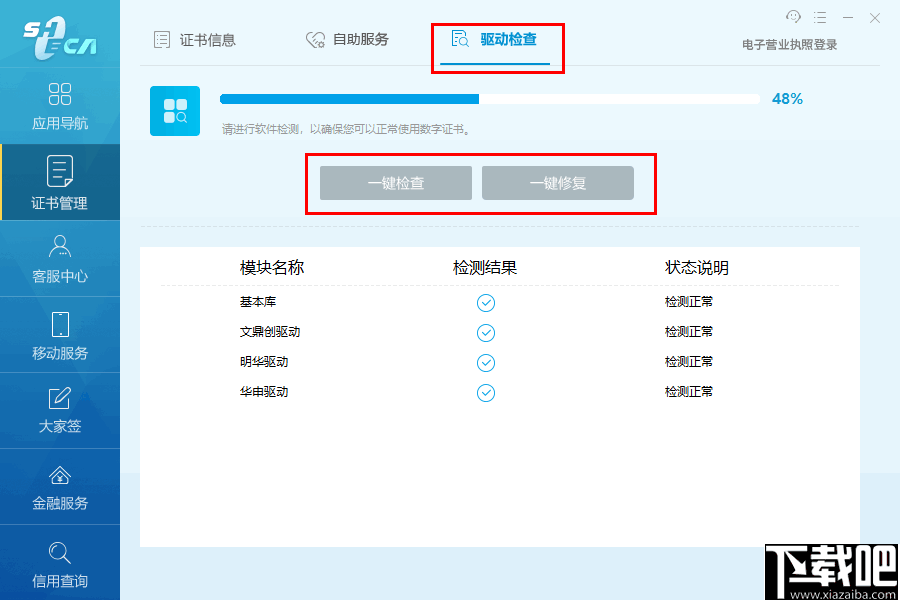This screenshot has width=900, height=600.
Task: Open 客服中心 in the sidebar
Action: 60,259
